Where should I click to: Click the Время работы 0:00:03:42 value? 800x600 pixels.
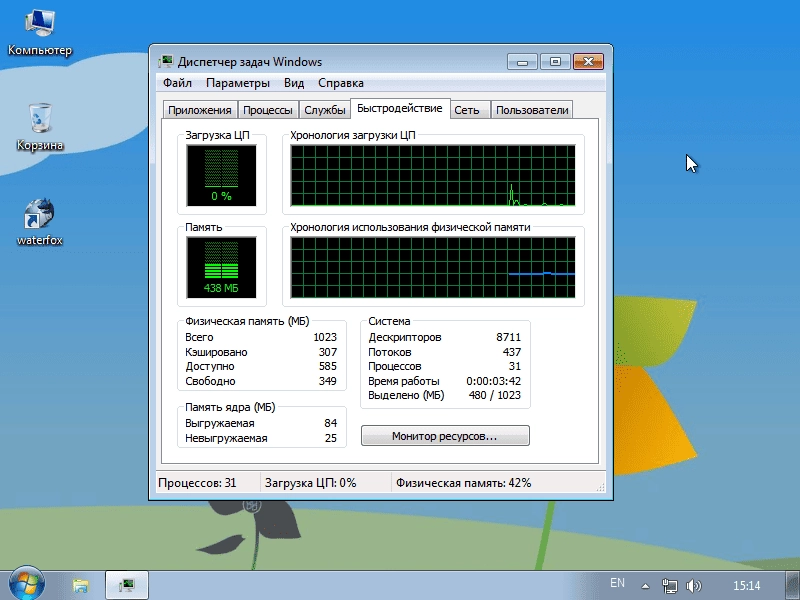[x=493, y=381]
